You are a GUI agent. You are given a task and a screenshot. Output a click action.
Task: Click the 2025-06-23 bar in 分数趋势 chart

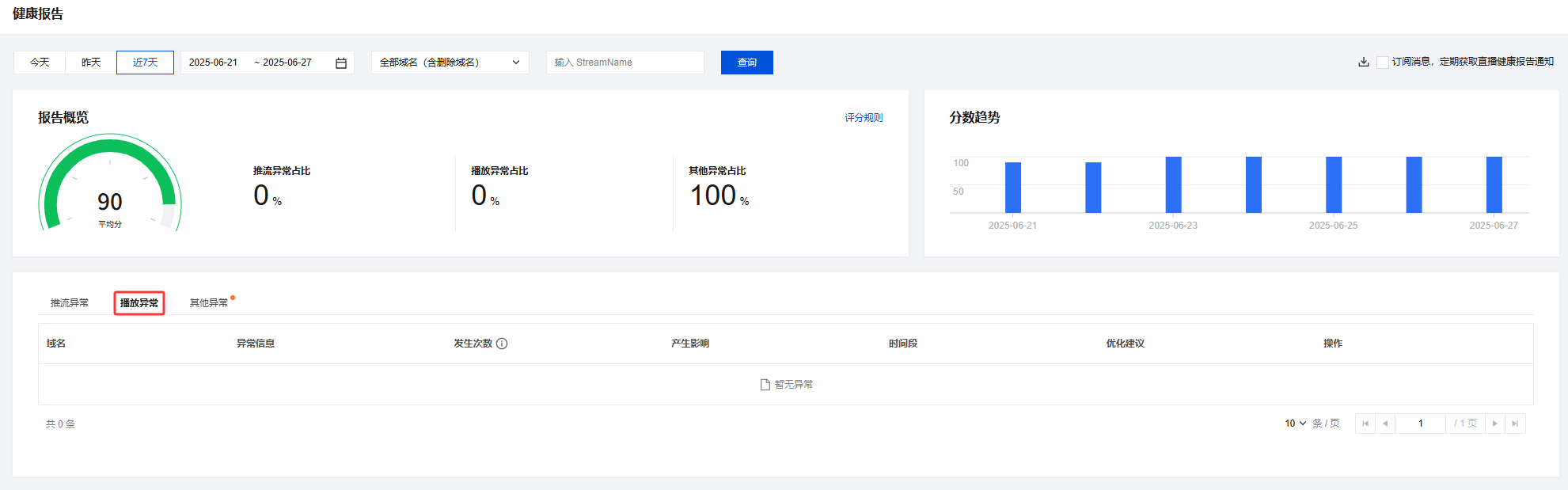tap(1173, 185)
